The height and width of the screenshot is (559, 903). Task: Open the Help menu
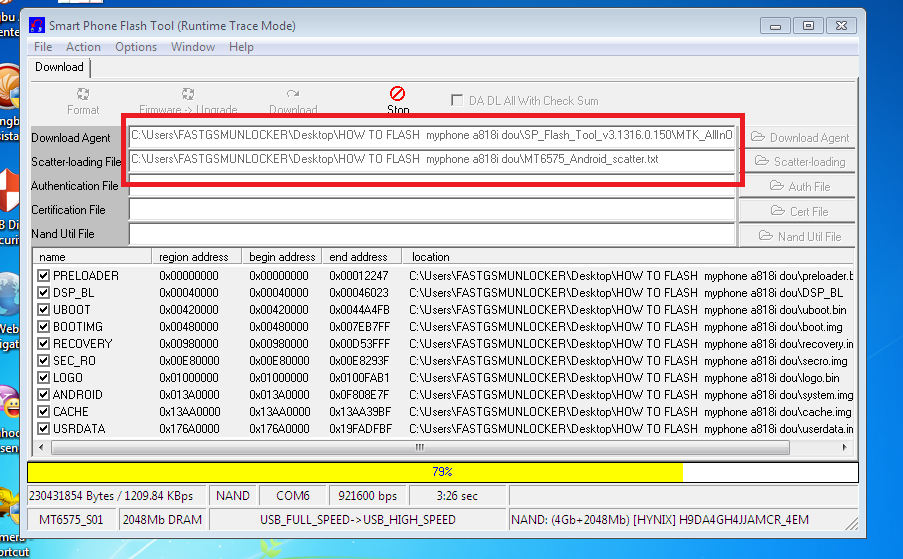coord(241,47)
